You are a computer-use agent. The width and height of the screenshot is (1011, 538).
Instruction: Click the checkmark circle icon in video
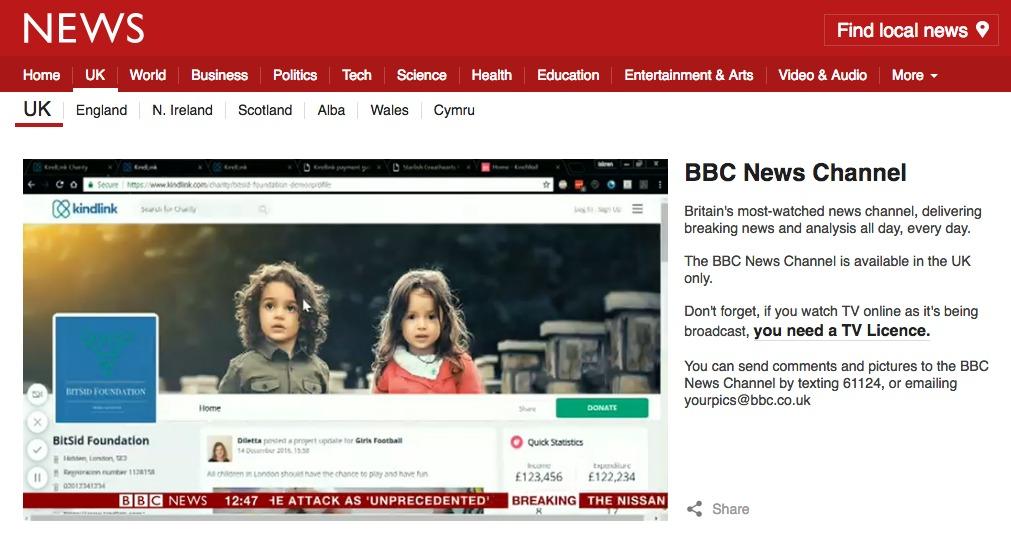click(37, 450)
